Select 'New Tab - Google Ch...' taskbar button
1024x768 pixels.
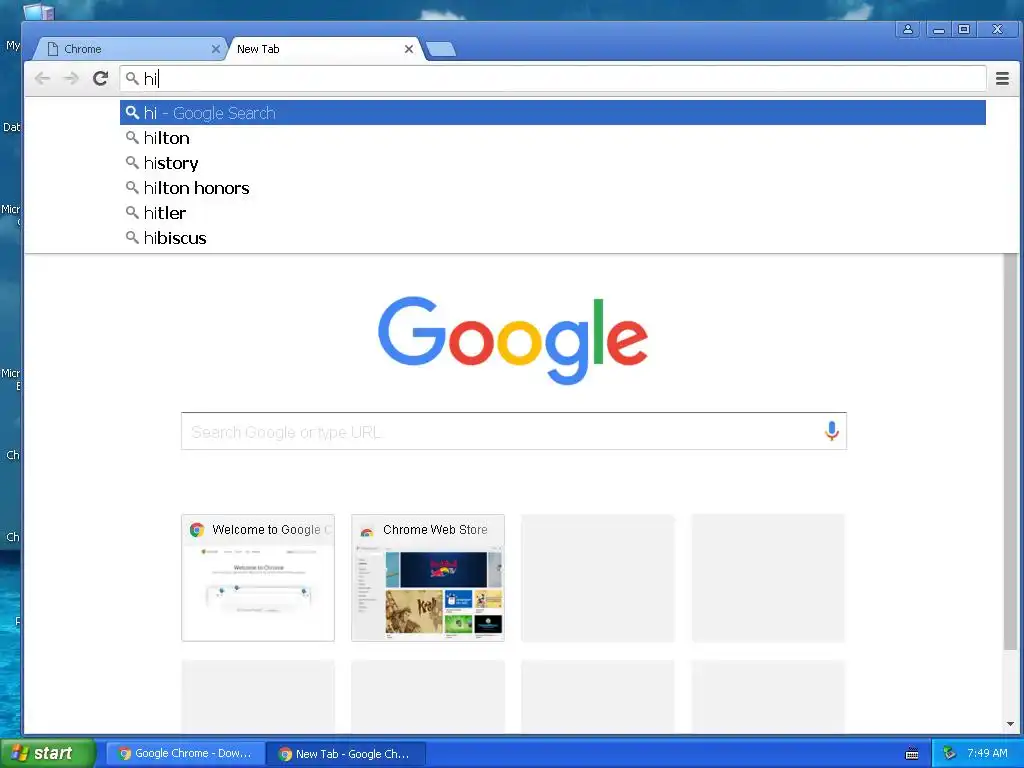(x=346, y=754)
